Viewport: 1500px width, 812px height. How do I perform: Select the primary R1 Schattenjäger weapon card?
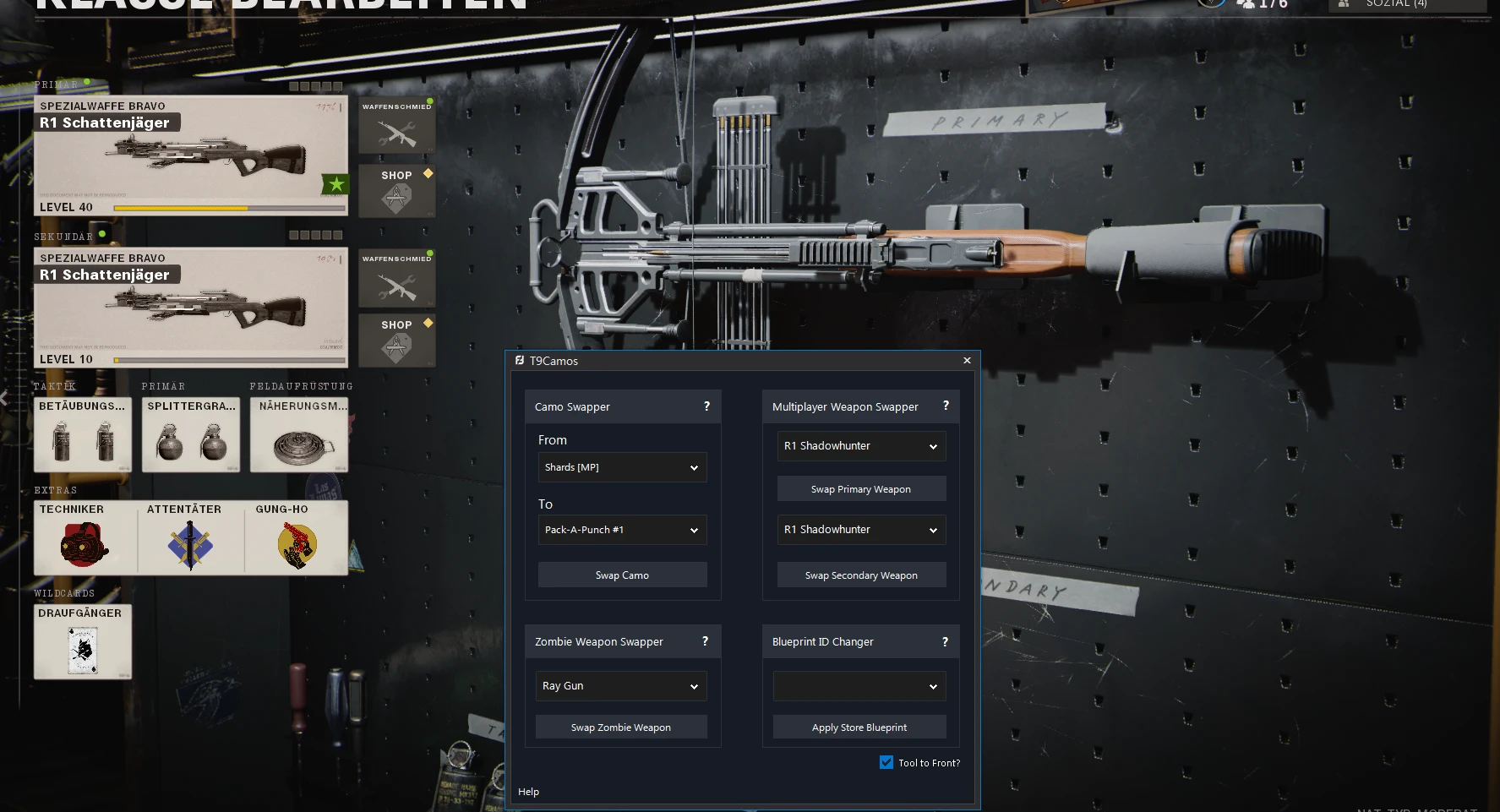click(191, 156)
